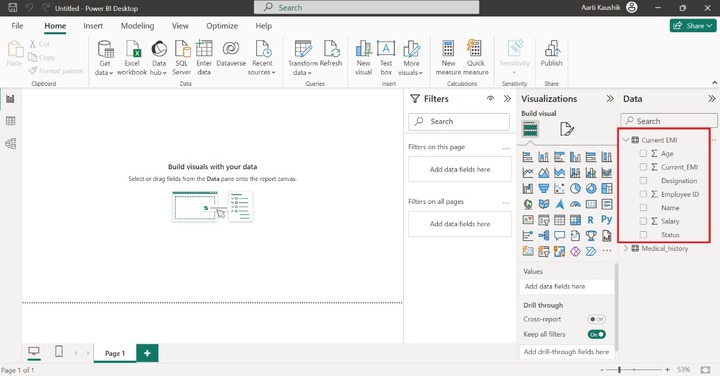Insert a New visual
The width and height of the screenshot is (720, 376).
[363, 58]
